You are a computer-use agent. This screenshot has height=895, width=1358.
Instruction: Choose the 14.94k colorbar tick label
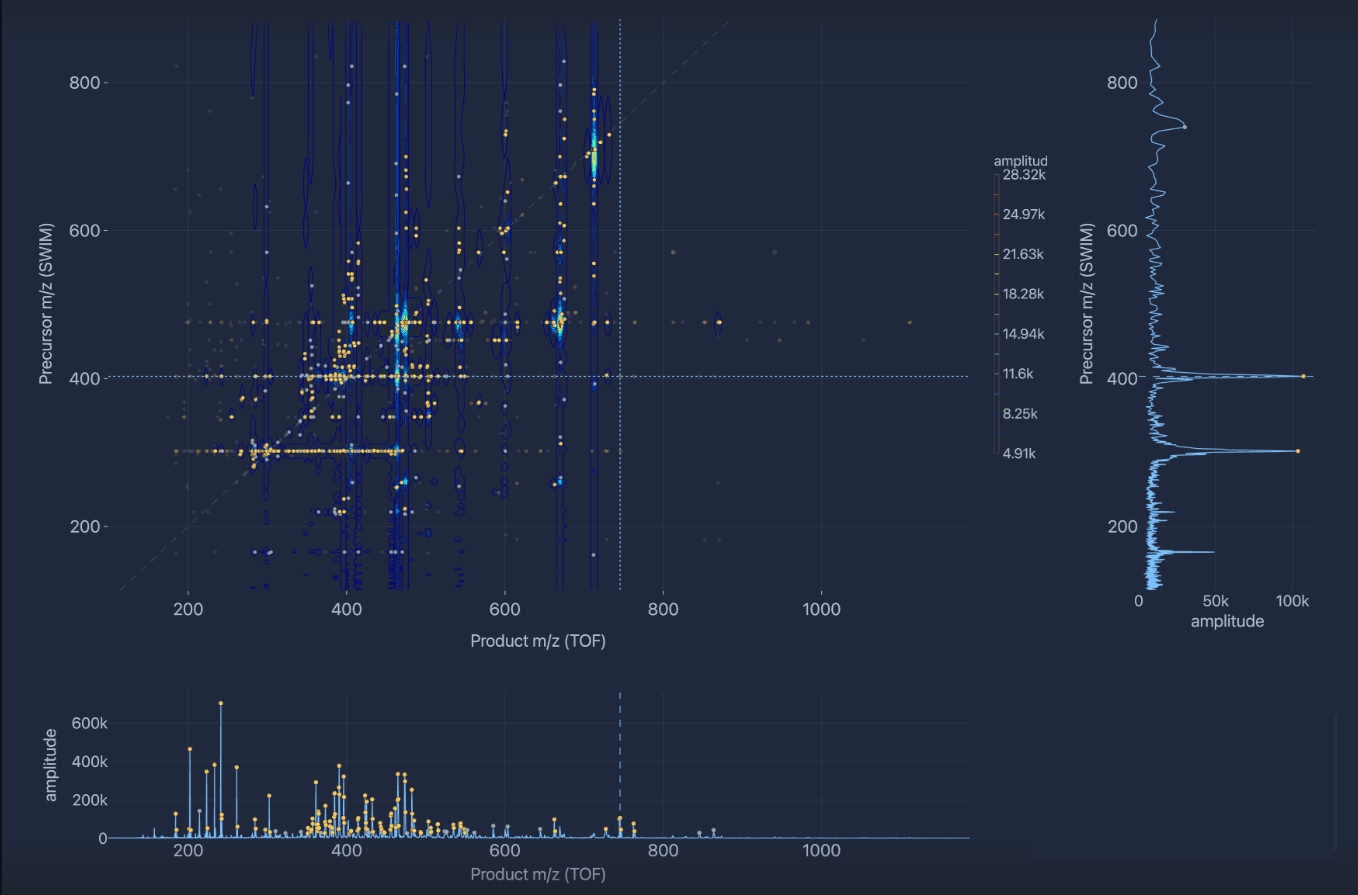pos(1024,334)
